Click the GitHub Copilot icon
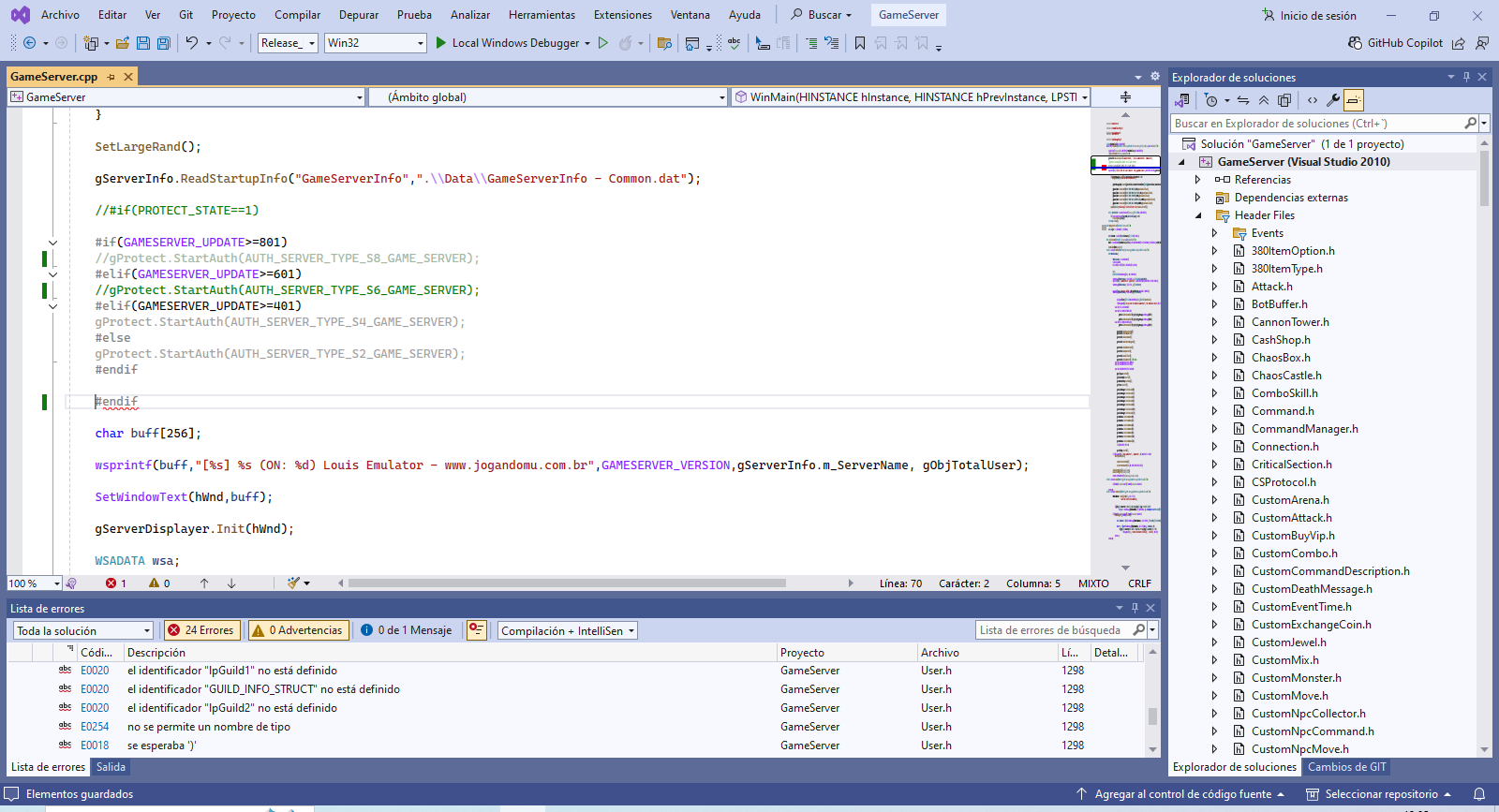This screenshot has width=1499, height=812. [1355, 43]
